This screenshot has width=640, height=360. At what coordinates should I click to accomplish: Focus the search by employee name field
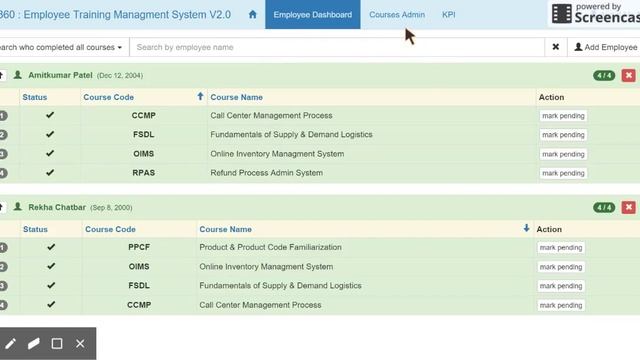point(337,47)
